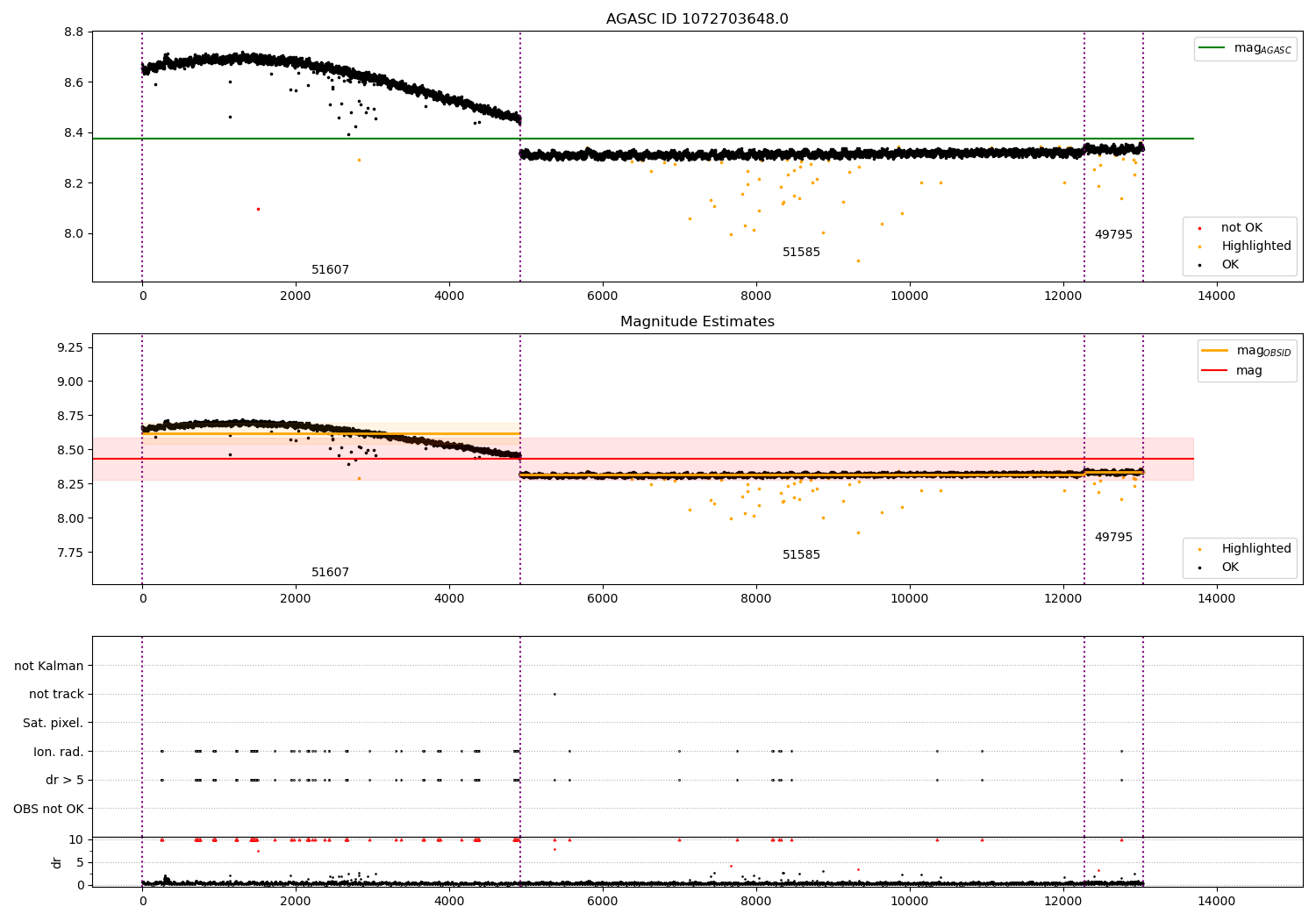Click the '5' tick on the dr axis
The width and height of the screenshot is (1316, 921).
pyautogui.click(x=81, y=862)
